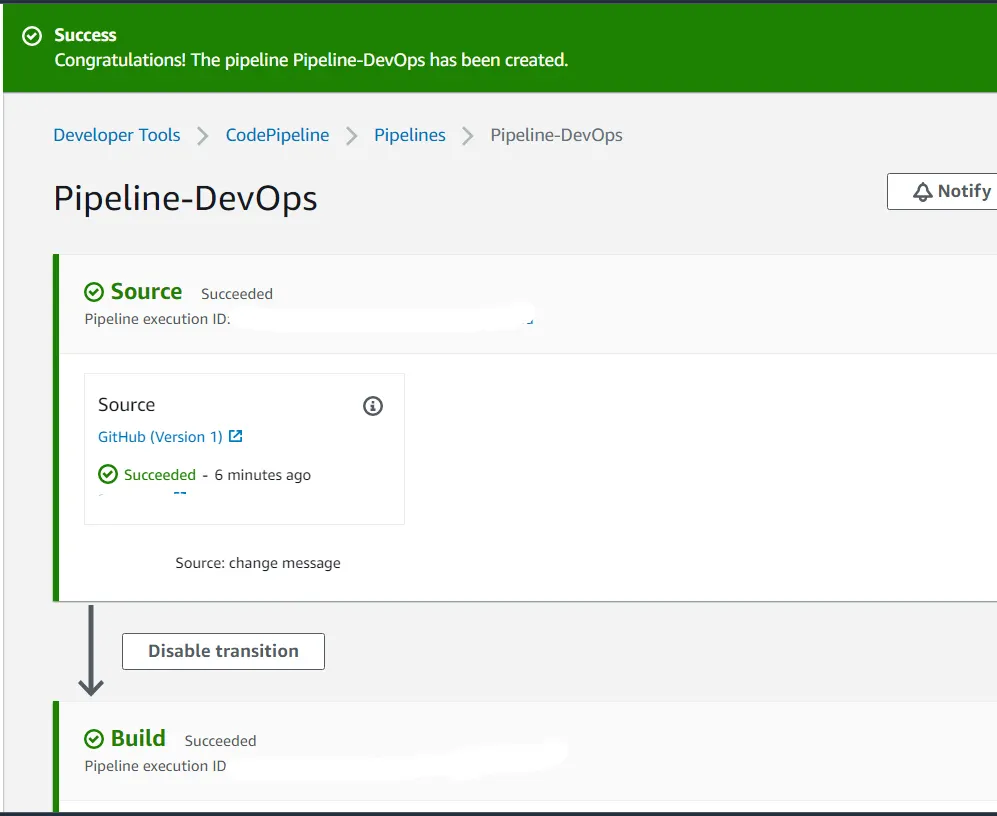Click the Disable transition button
This screenshot has width=997, height=816.
[223, 651]
